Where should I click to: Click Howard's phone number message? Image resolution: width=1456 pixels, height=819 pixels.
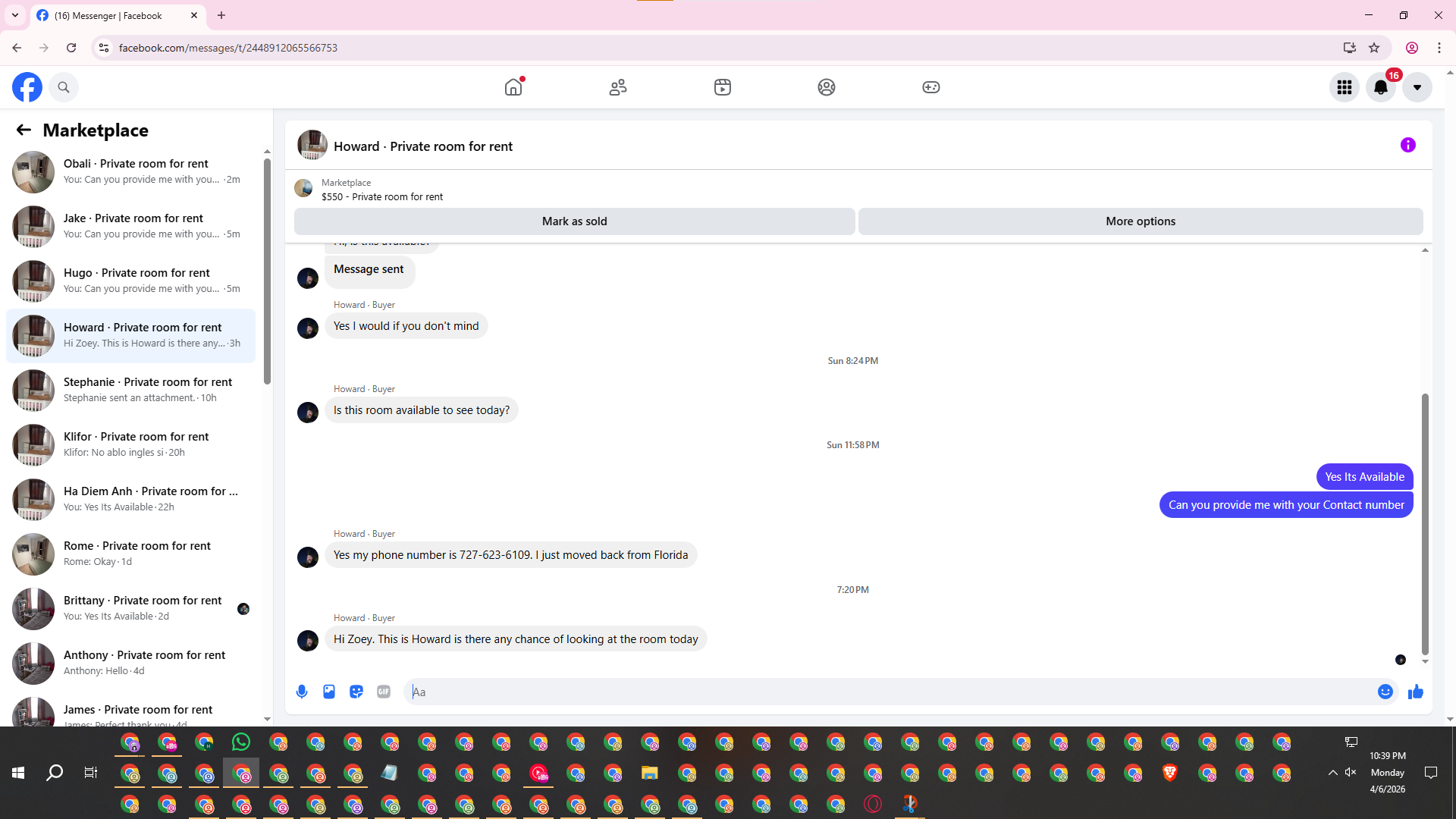[x=511, y=555]
